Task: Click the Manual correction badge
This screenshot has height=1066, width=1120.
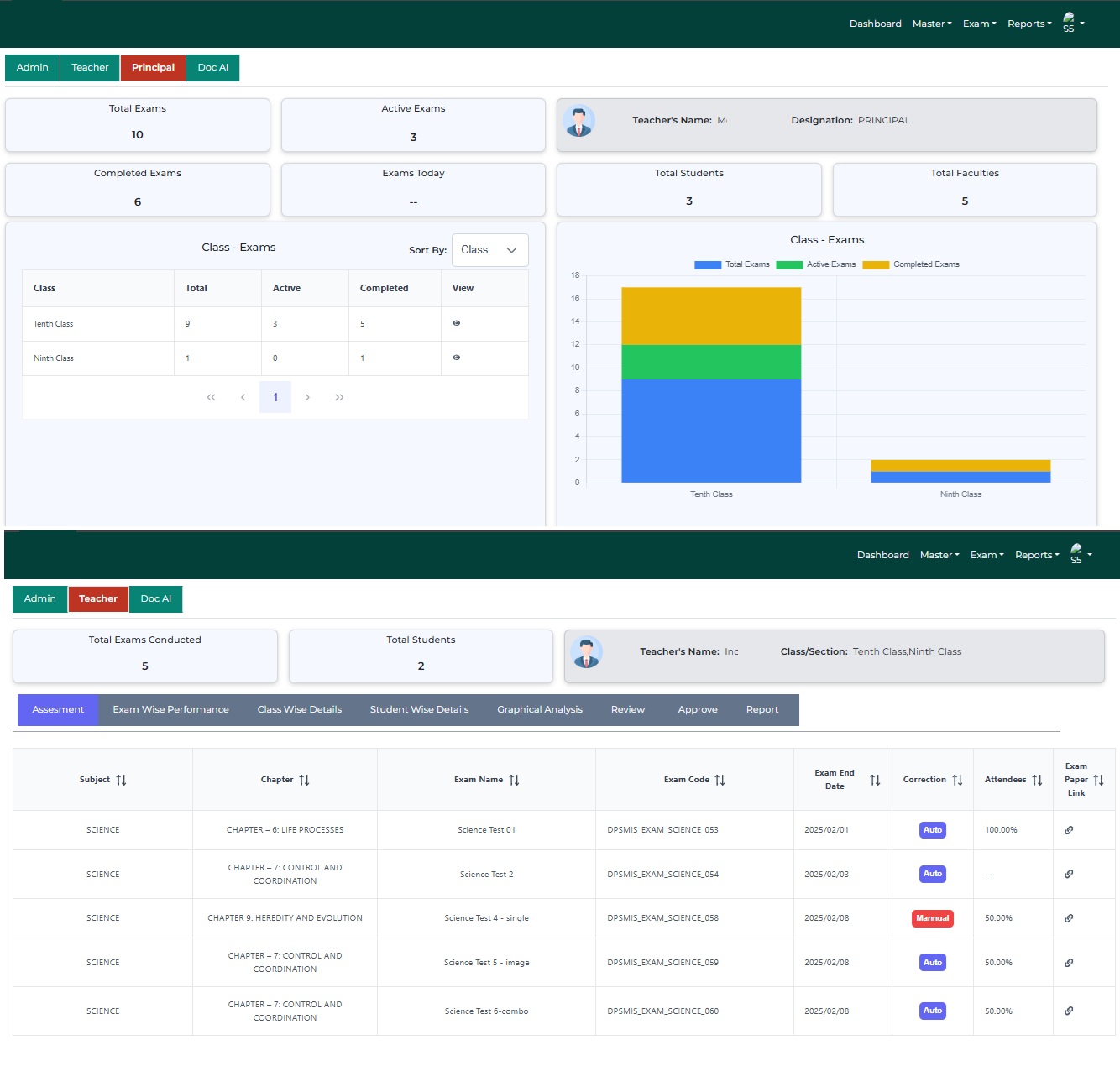Action: point(932,918)
